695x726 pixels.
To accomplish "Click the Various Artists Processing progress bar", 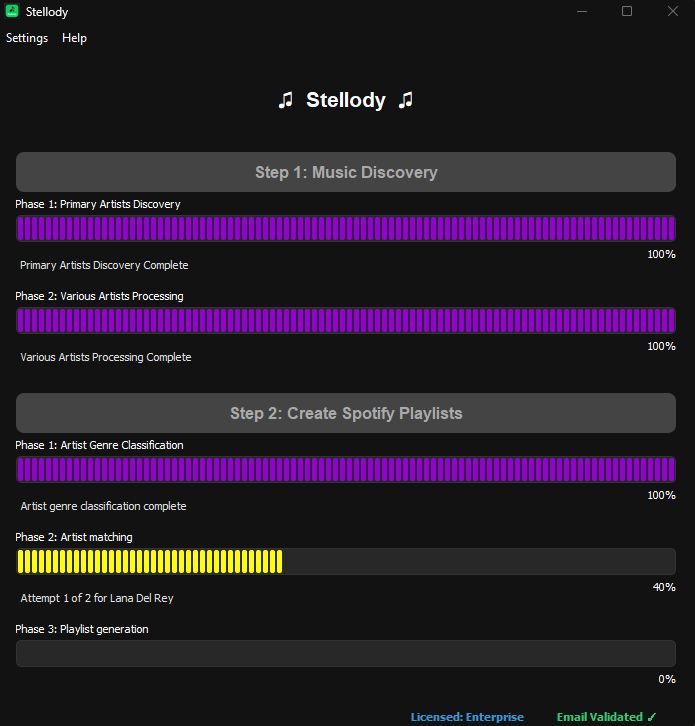I will click(x=346, y=320).
